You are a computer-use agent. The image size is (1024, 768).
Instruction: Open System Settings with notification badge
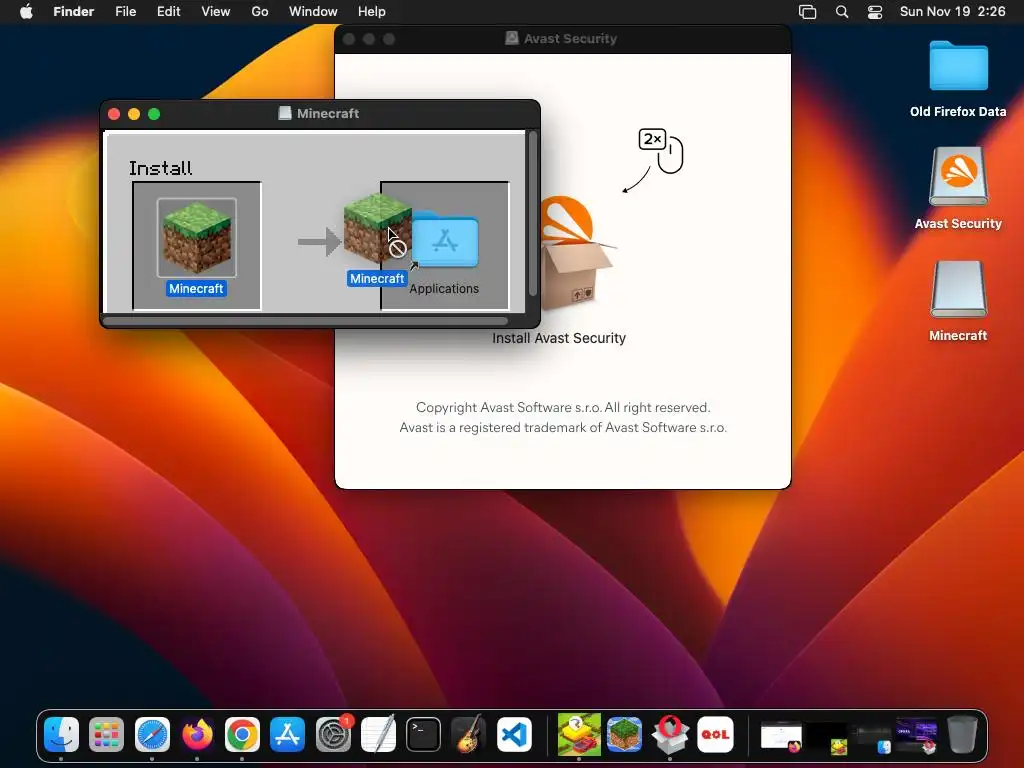333,734
